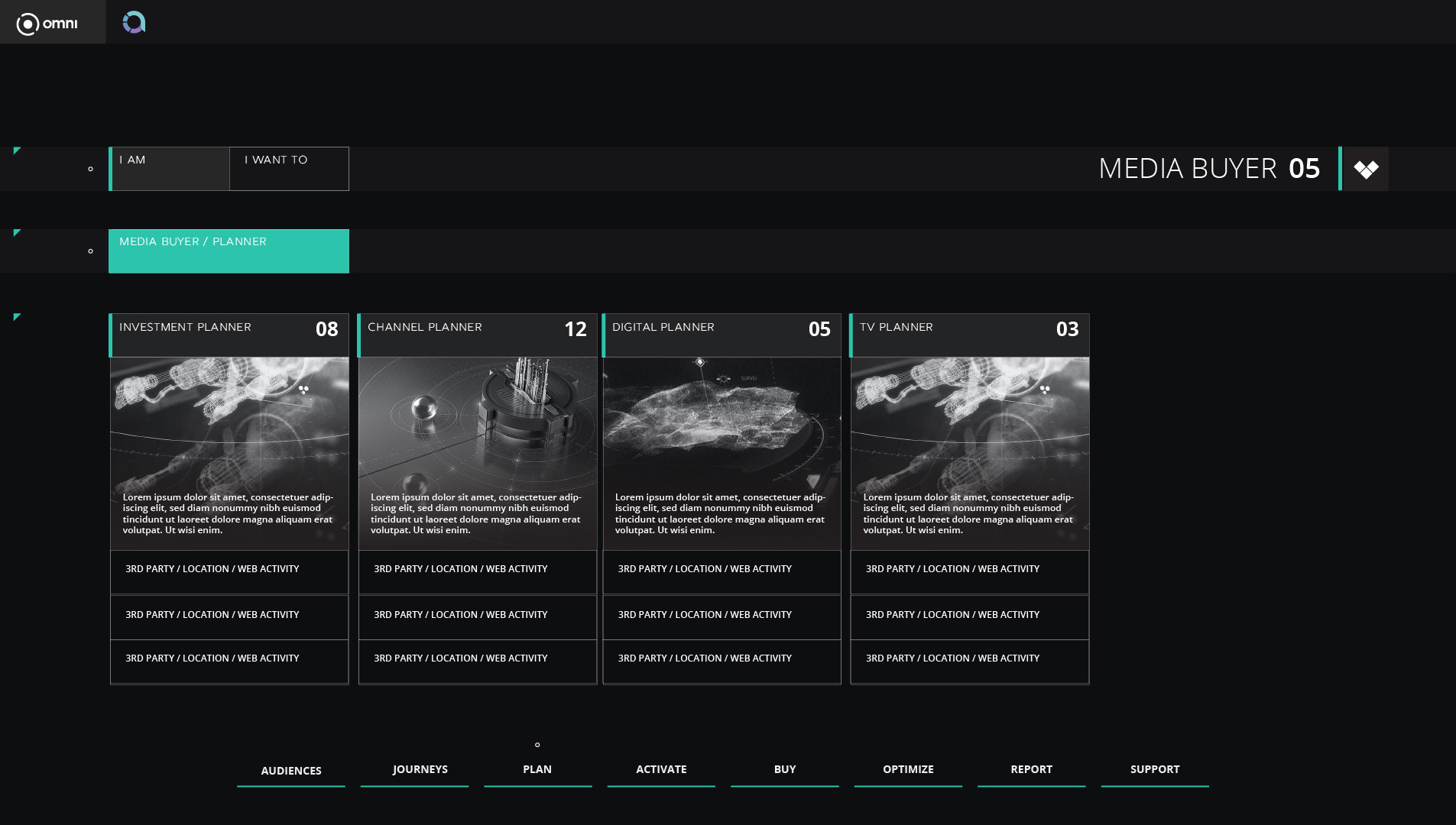This screenshot has height=825, width=1456.
Task: Click the small dot indicator above PLAN
Action: [x=537, y=745]
